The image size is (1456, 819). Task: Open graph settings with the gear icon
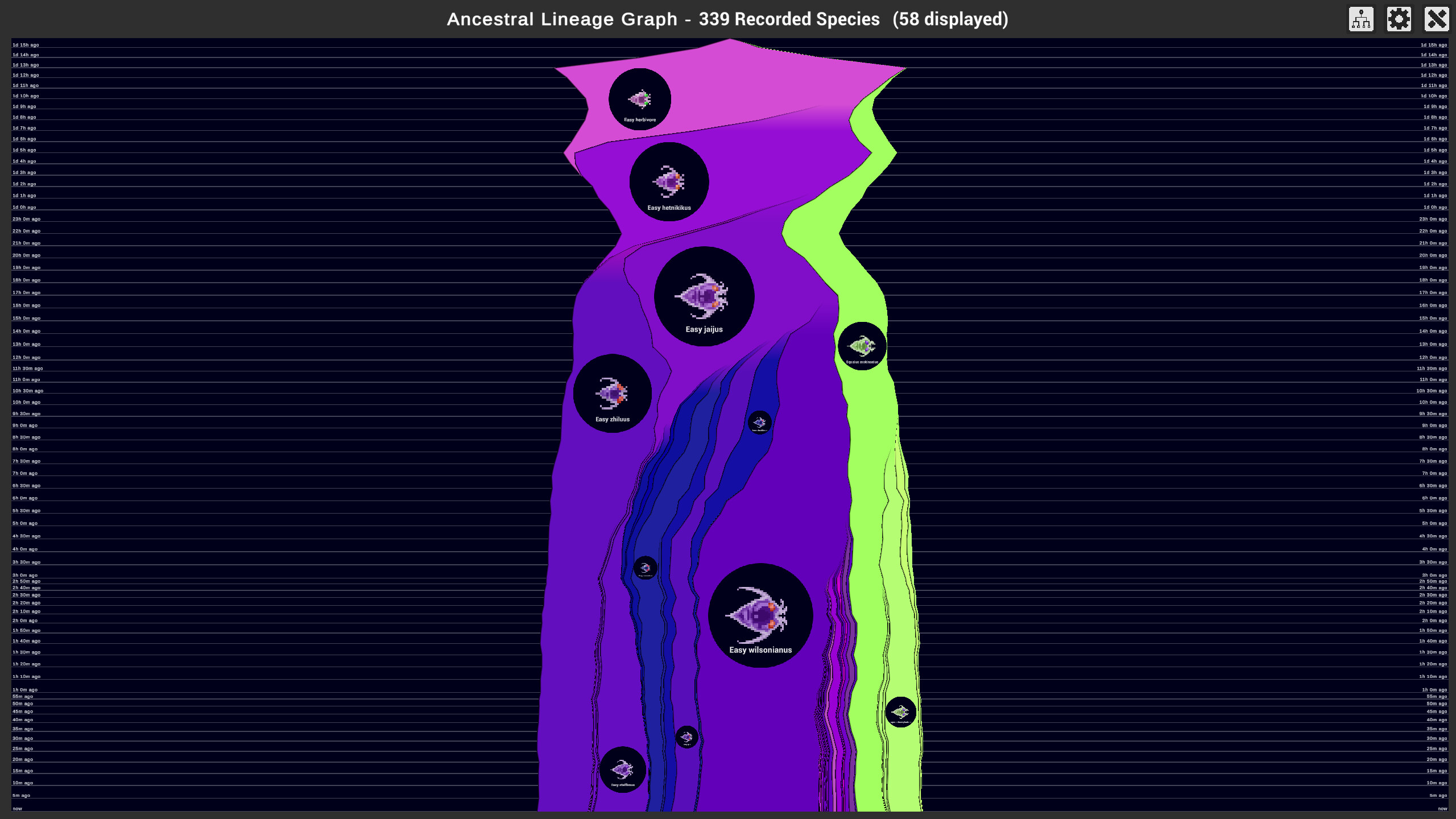click(1399, 19)
